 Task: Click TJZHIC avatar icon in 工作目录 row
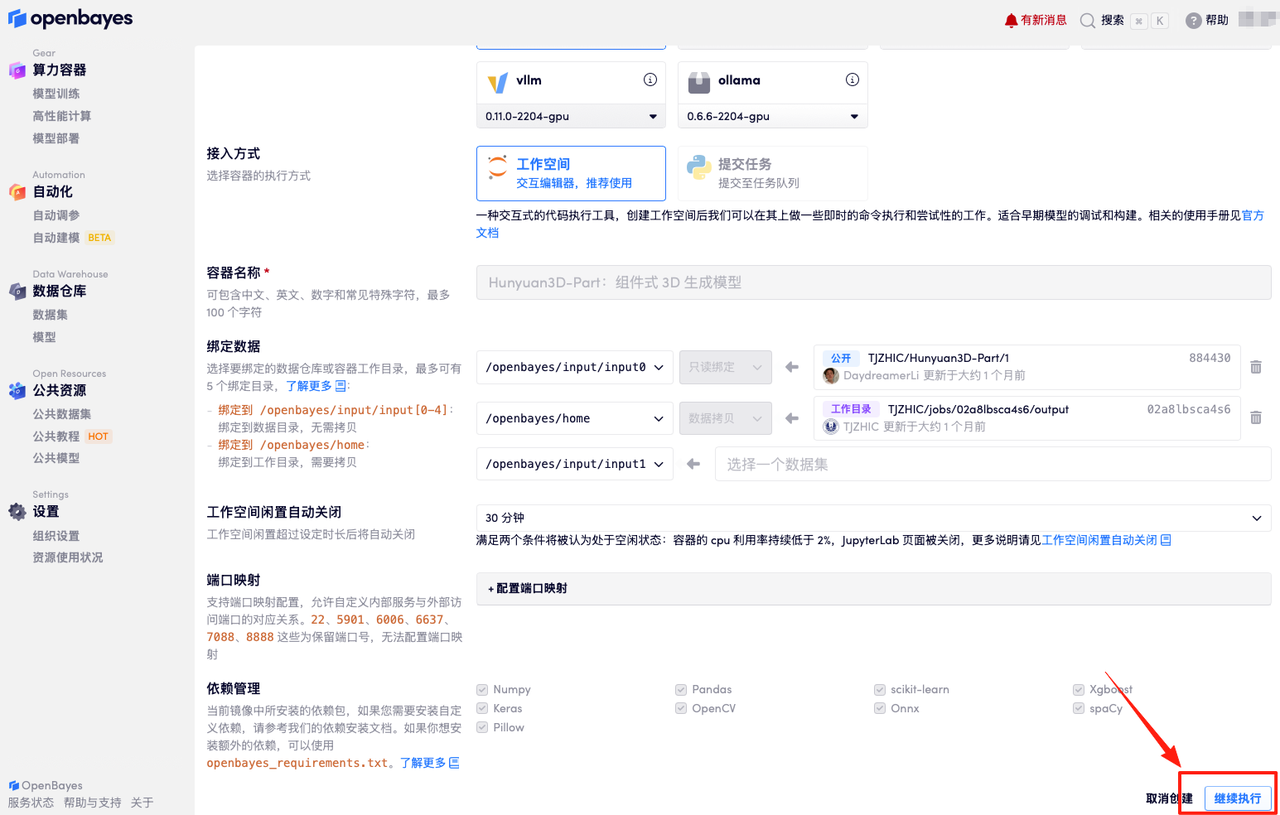point(830,427)
